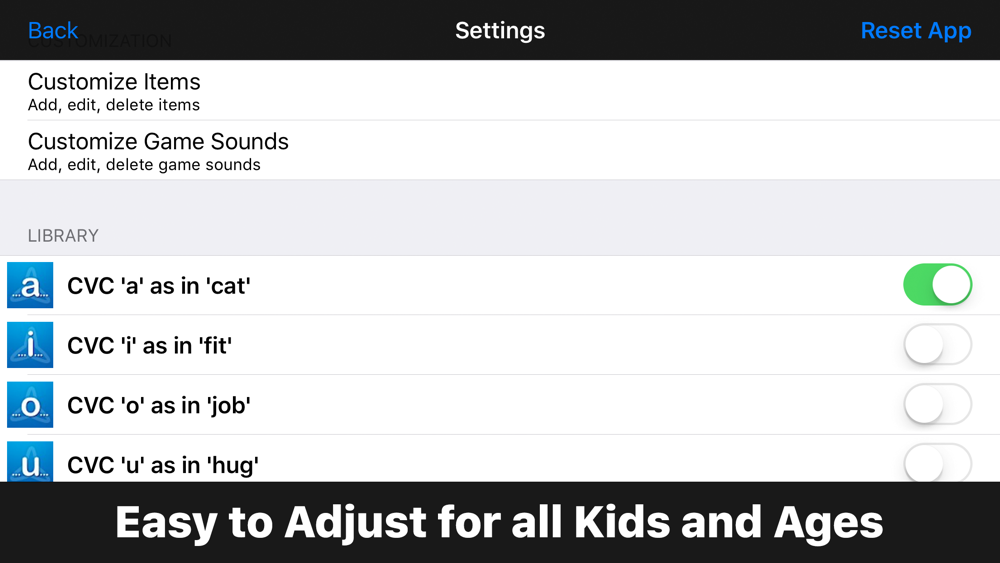Select the "CVC 'i' as in 'fit'" label

point(151,346)
